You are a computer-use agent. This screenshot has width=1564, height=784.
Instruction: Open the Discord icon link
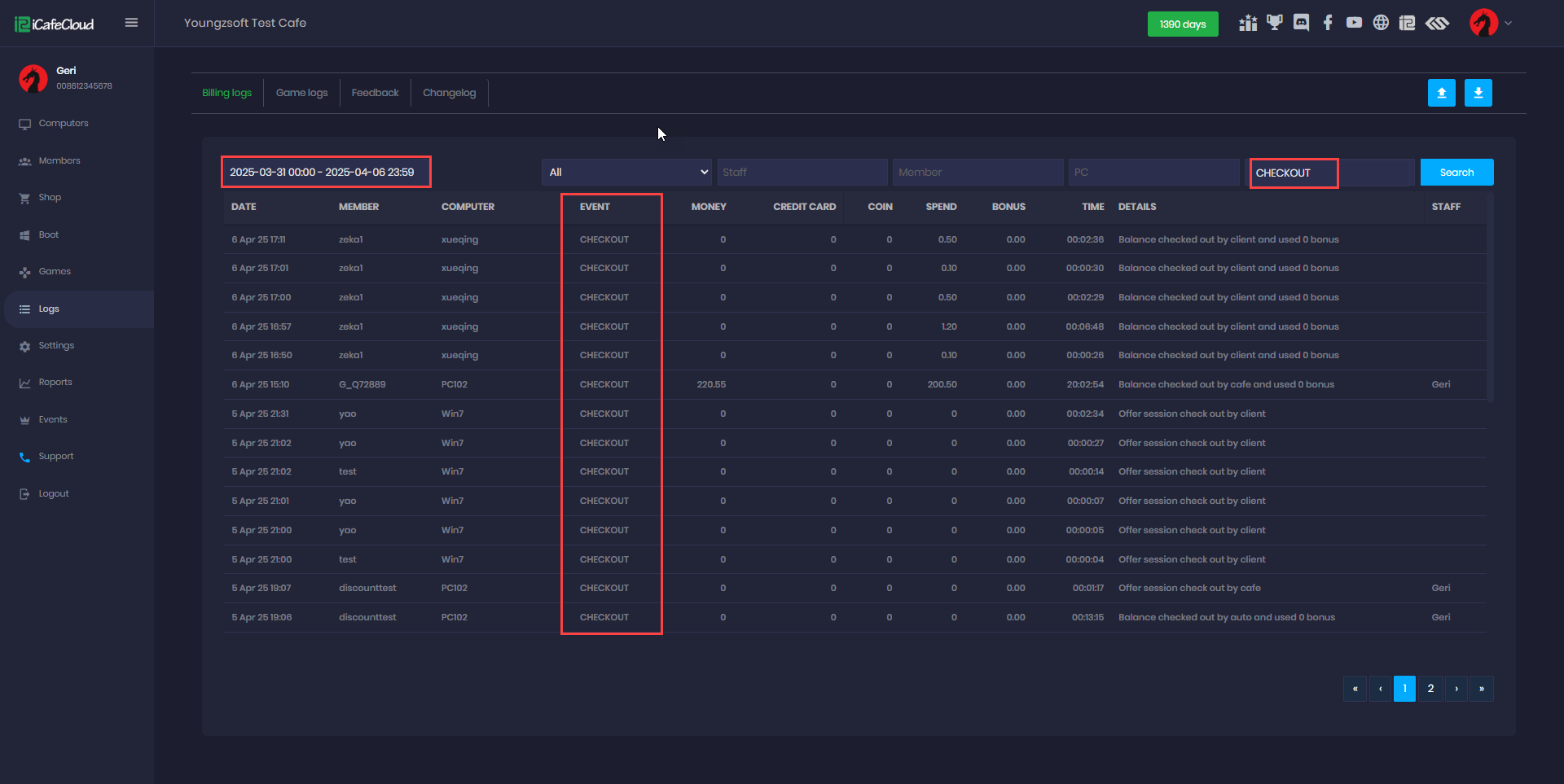pyautogui.click(x=1301, y=23)
